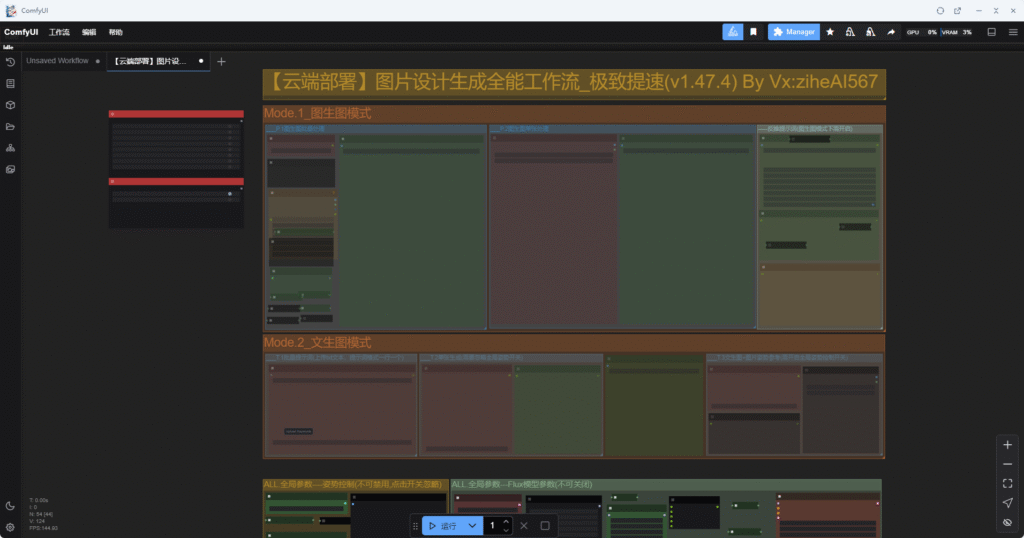Click the VRAM 3% usage indicator
Viewport: 1024px width, 538px height.
pos(957,32)
